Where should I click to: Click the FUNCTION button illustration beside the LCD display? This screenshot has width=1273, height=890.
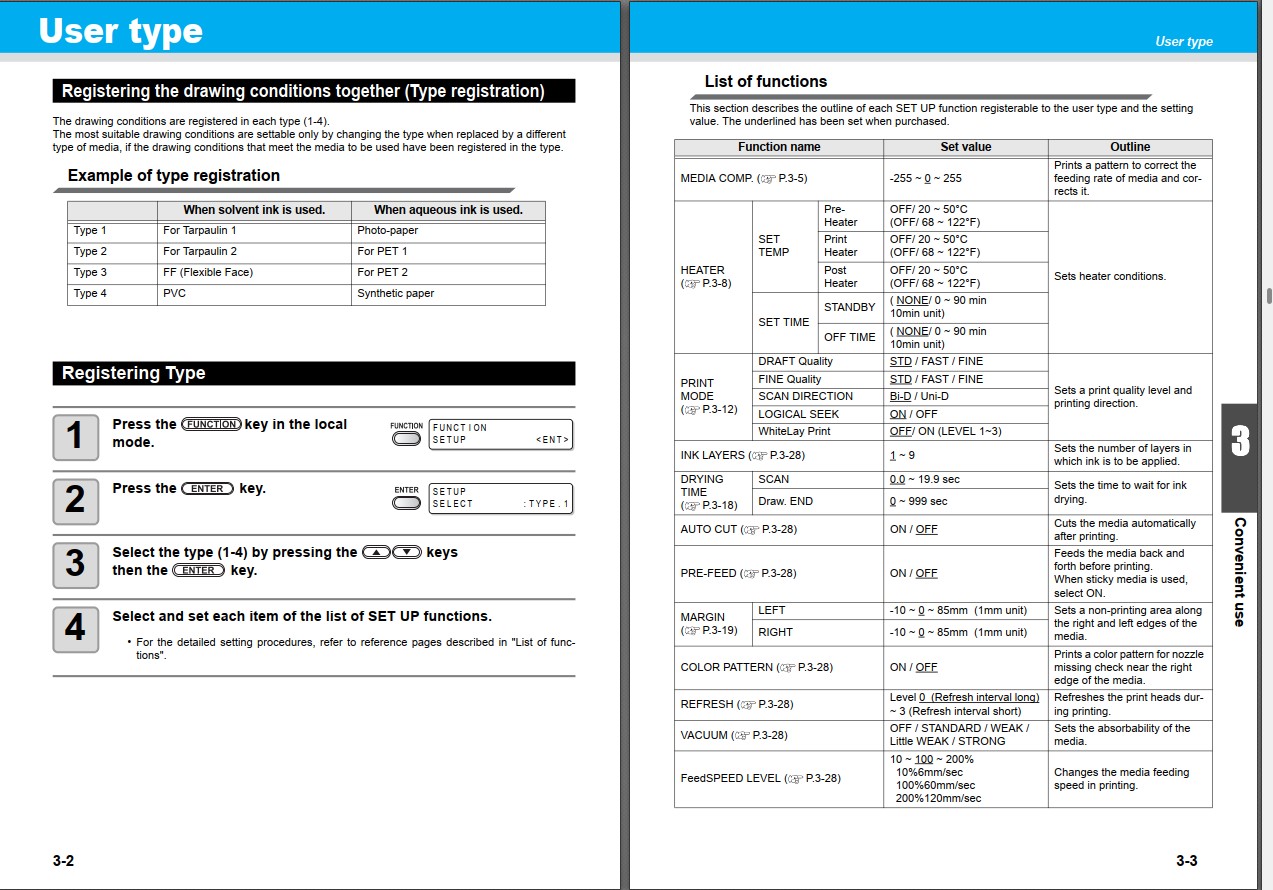407,439
